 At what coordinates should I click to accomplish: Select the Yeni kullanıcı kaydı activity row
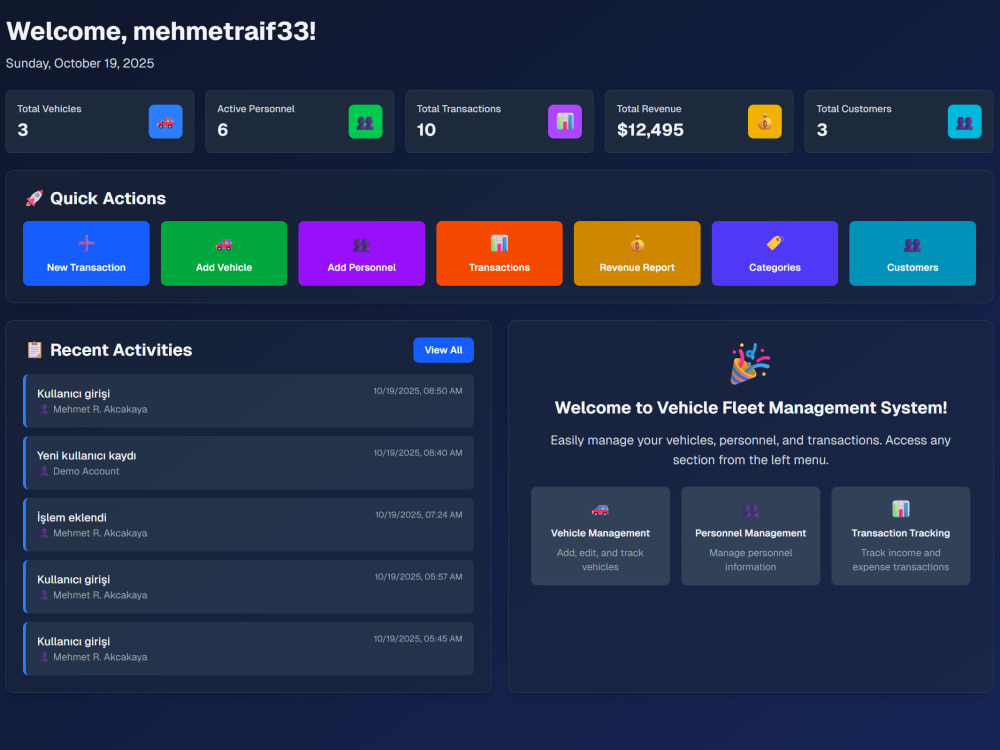click(x=248, y=462)
